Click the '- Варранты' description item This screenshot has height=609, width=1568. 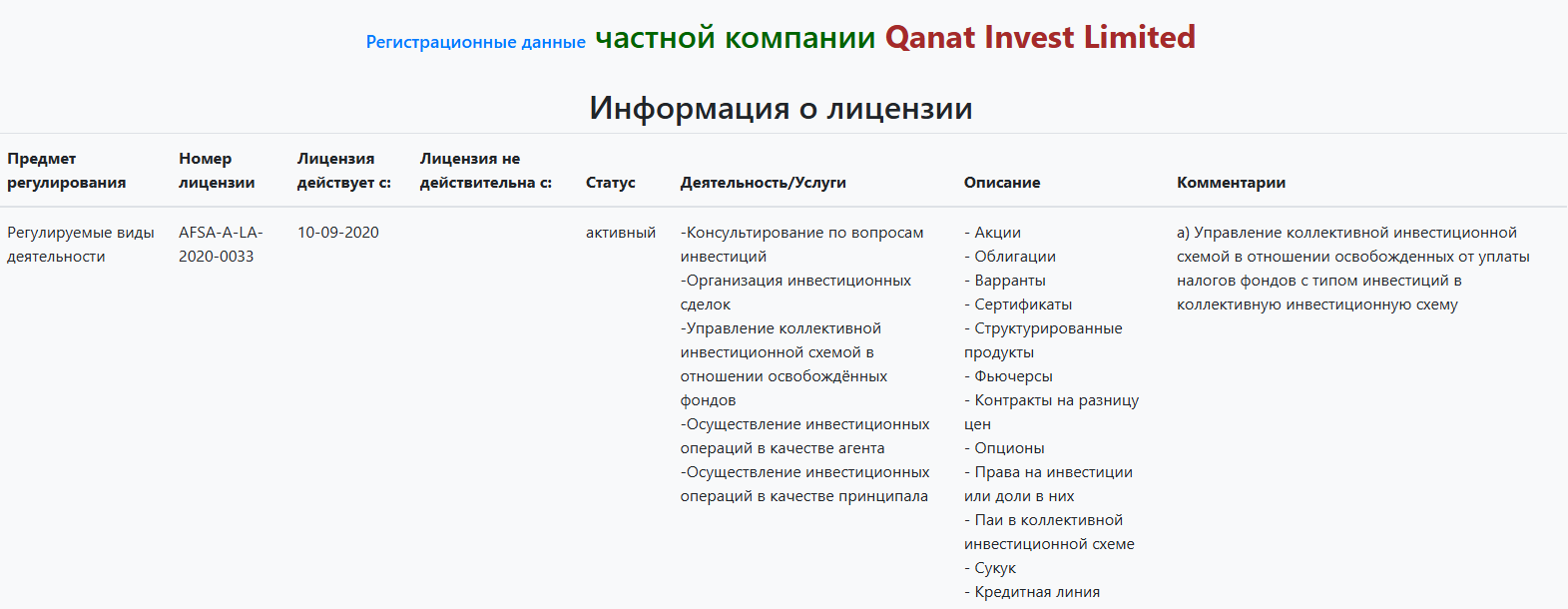click(x=1005, y=281)
